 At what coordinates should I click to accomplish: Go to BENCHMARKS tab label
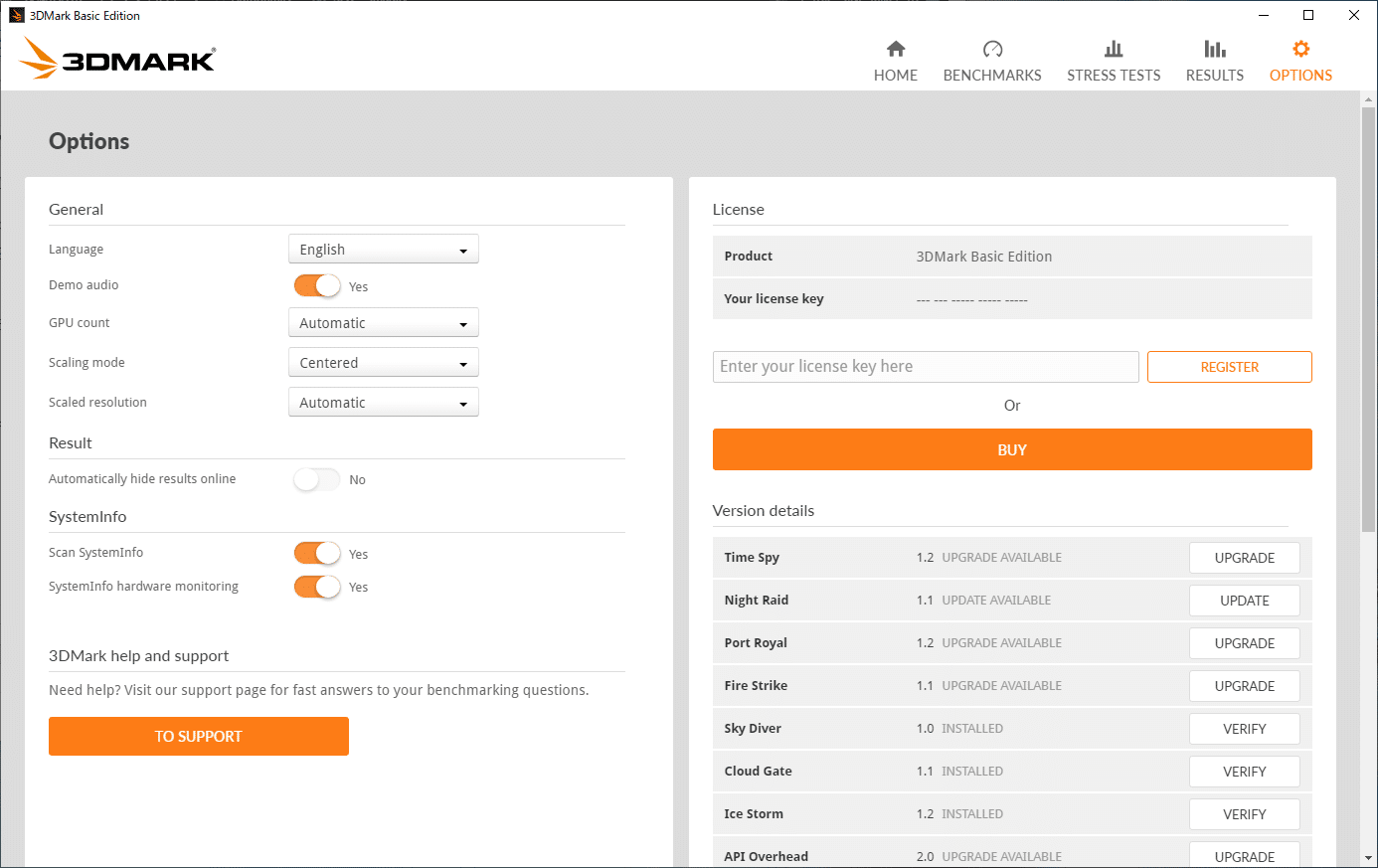pos(992,76)
